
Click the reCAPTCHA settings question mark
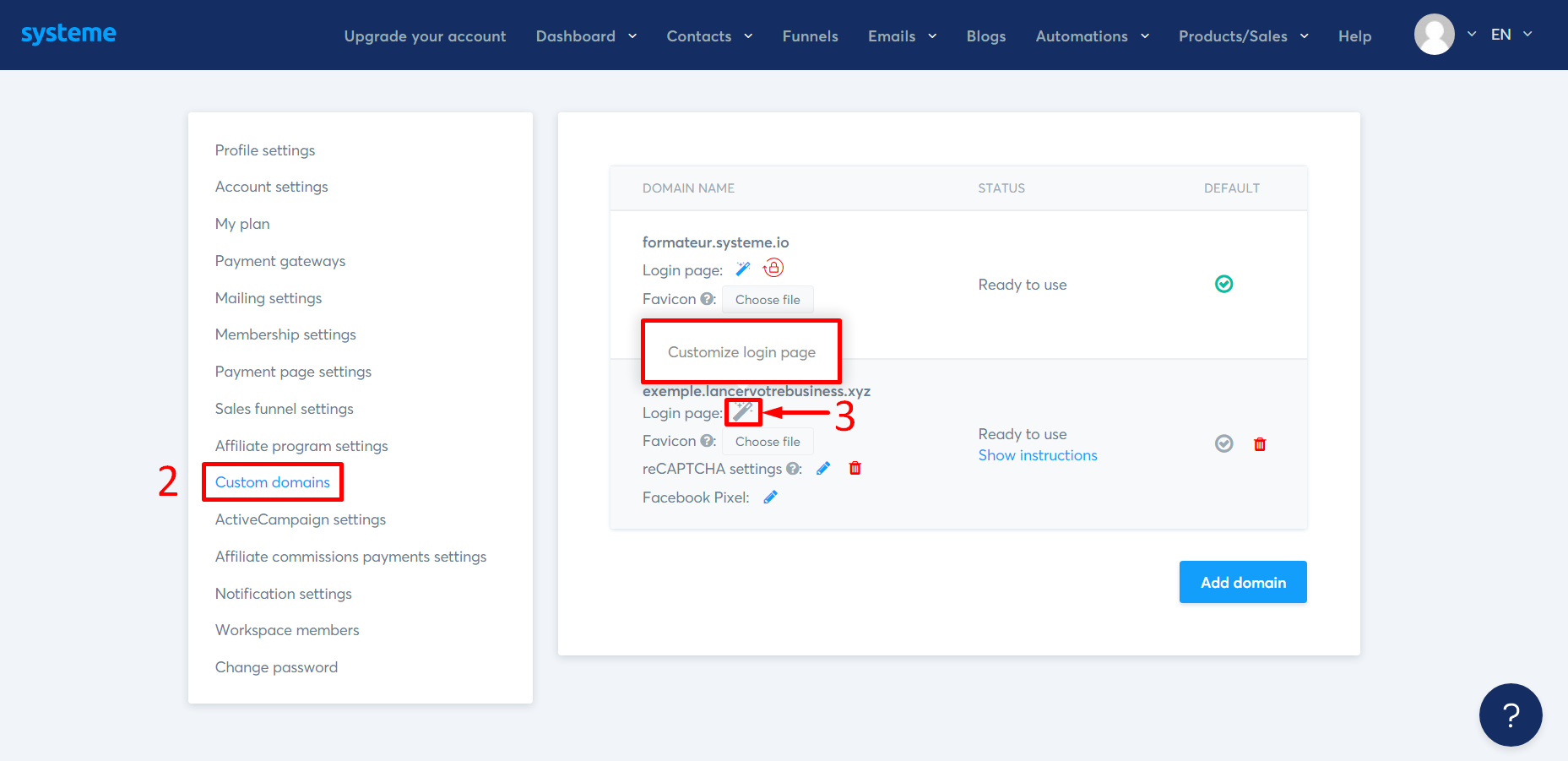[794, 469]
